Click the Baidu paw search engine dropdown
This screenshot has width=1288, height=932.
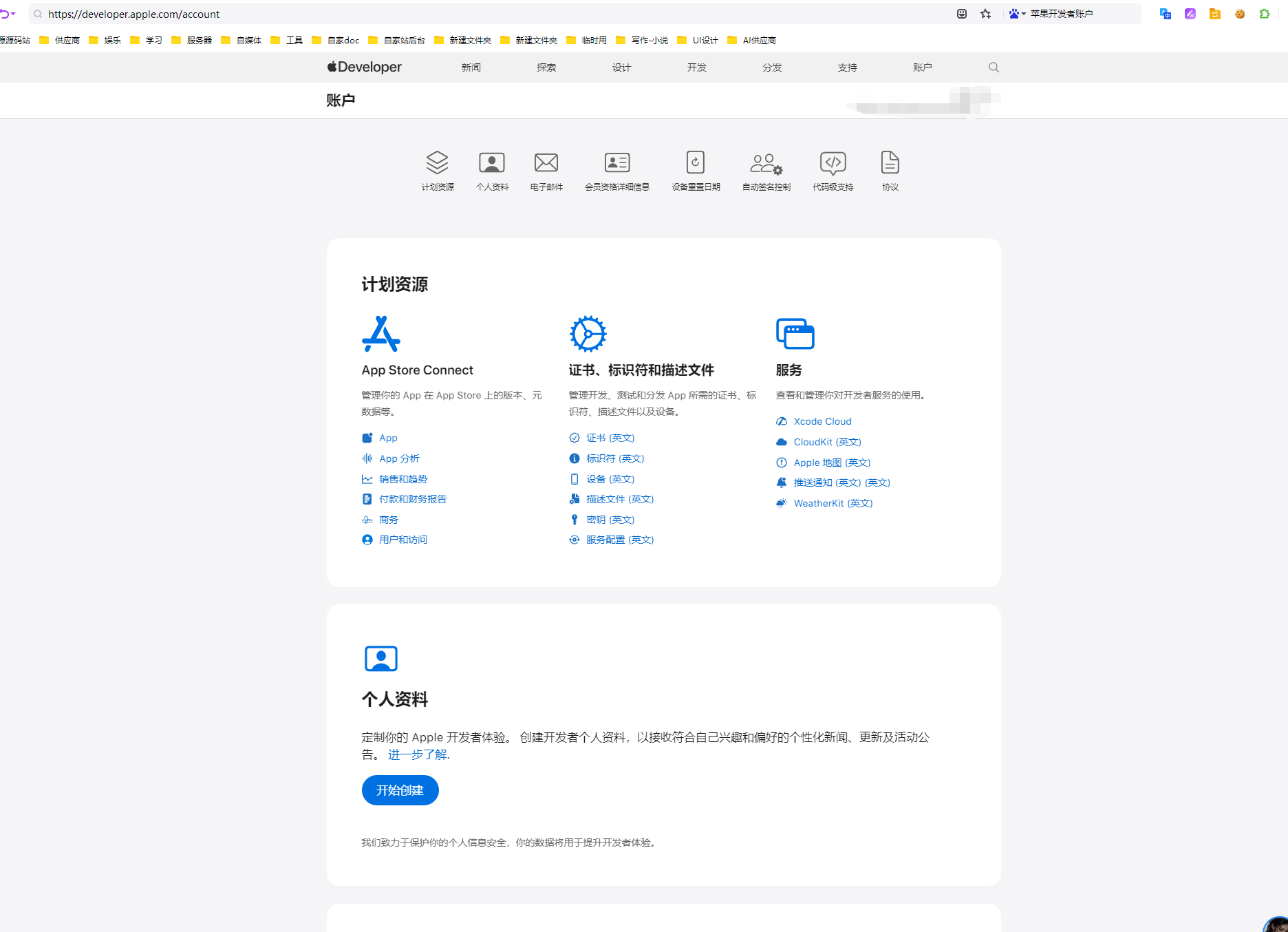(1017, 14)
